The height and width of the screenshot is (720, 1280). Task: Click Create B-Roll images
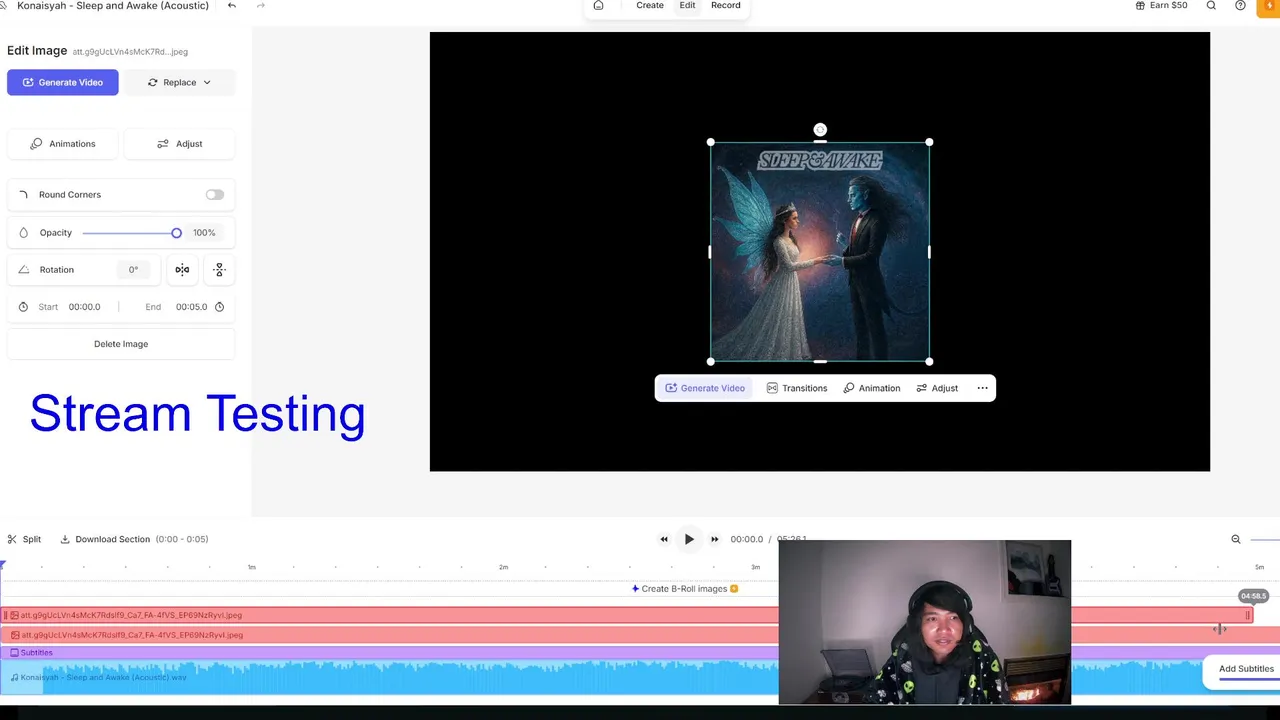[685, 589]
